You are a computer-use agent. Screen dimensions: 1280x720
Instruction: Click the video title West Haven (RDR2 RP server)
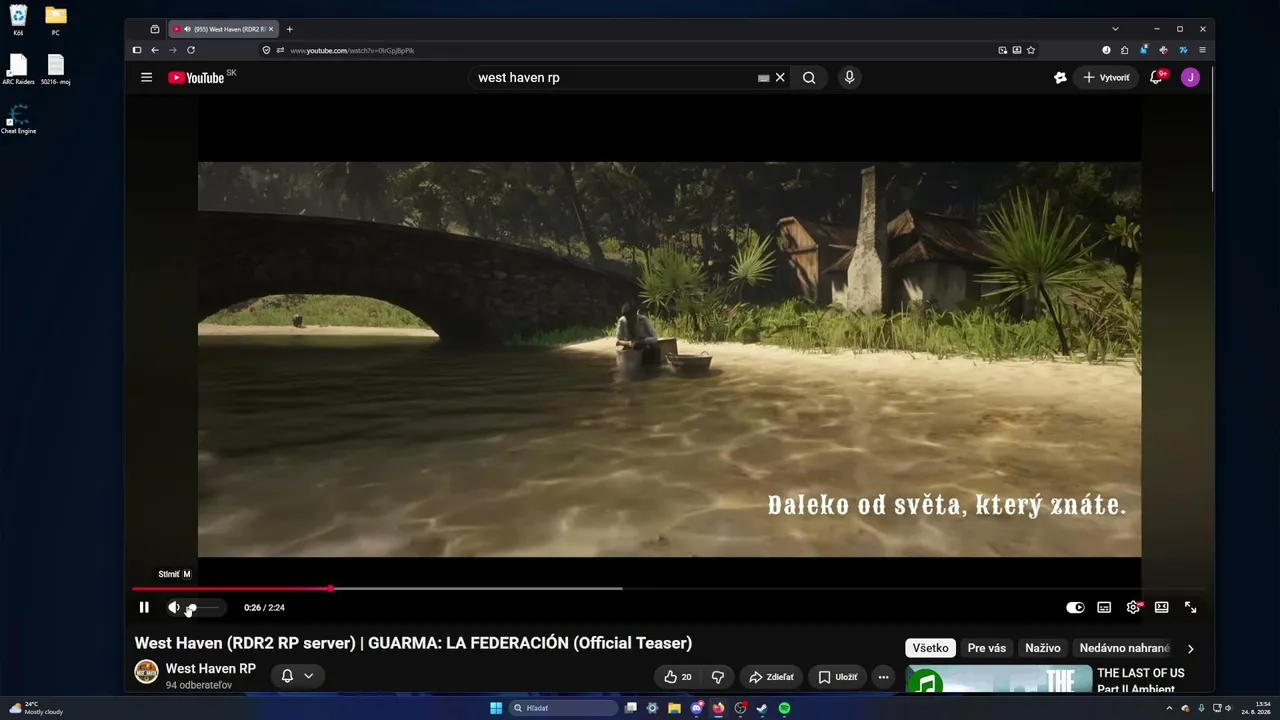click(413, 643)
